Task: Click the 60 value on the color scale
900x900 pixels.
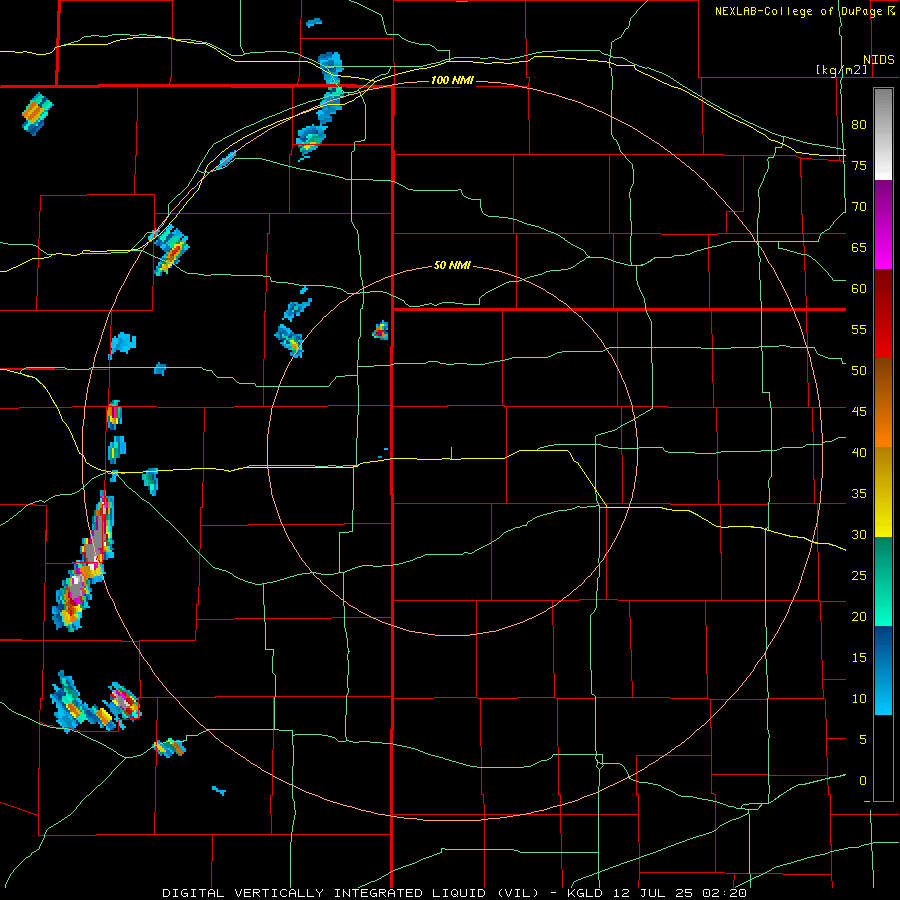Action: pos(859,289)
